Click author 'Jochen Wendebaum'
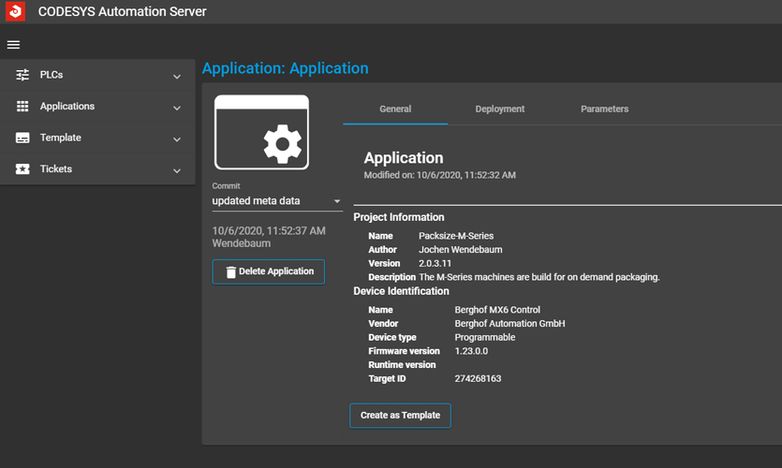This screenshot has width=782, height=468. click(460, 249)
